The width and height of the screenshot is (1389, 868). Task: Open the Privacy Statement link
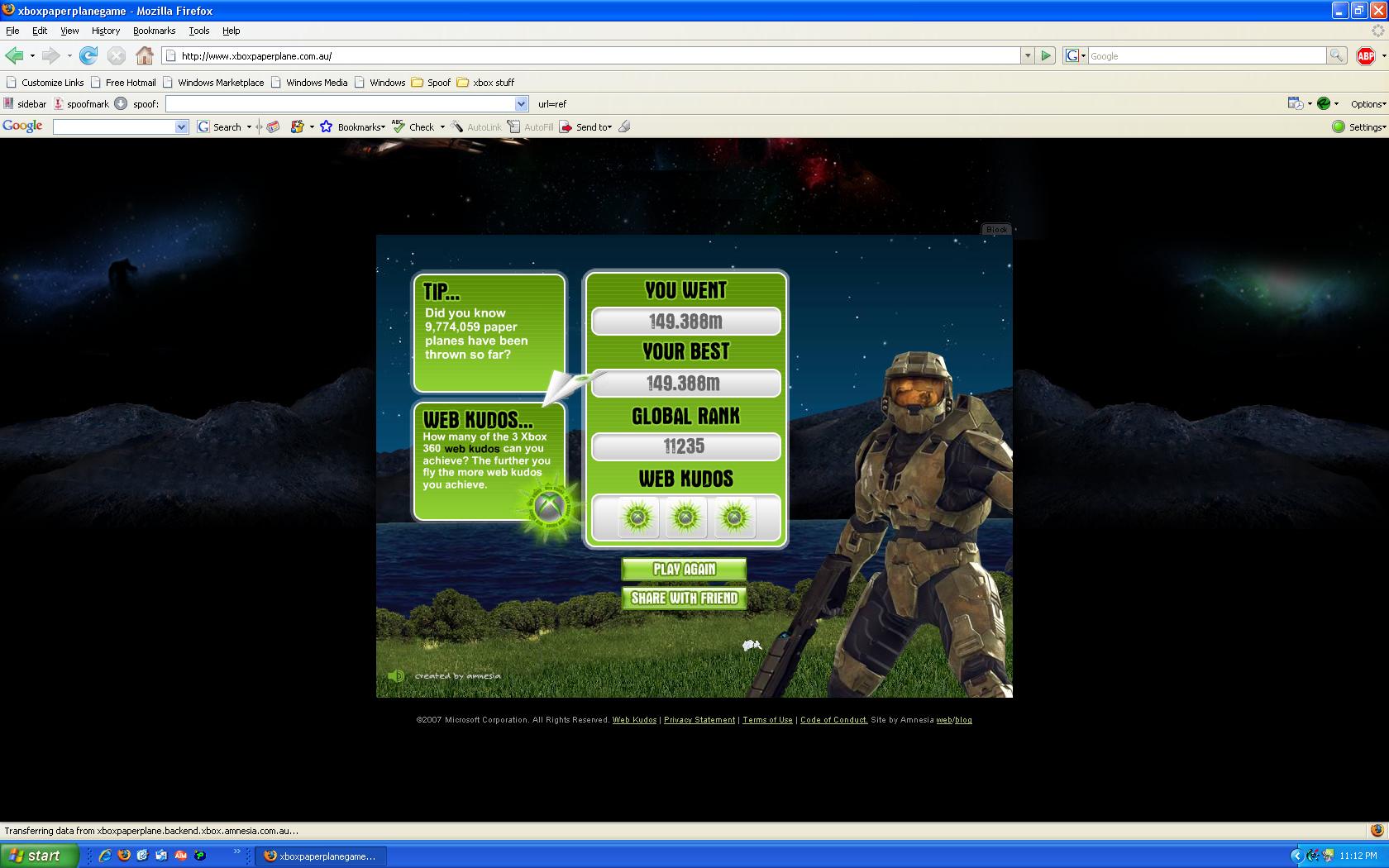[x=699, y=720]
